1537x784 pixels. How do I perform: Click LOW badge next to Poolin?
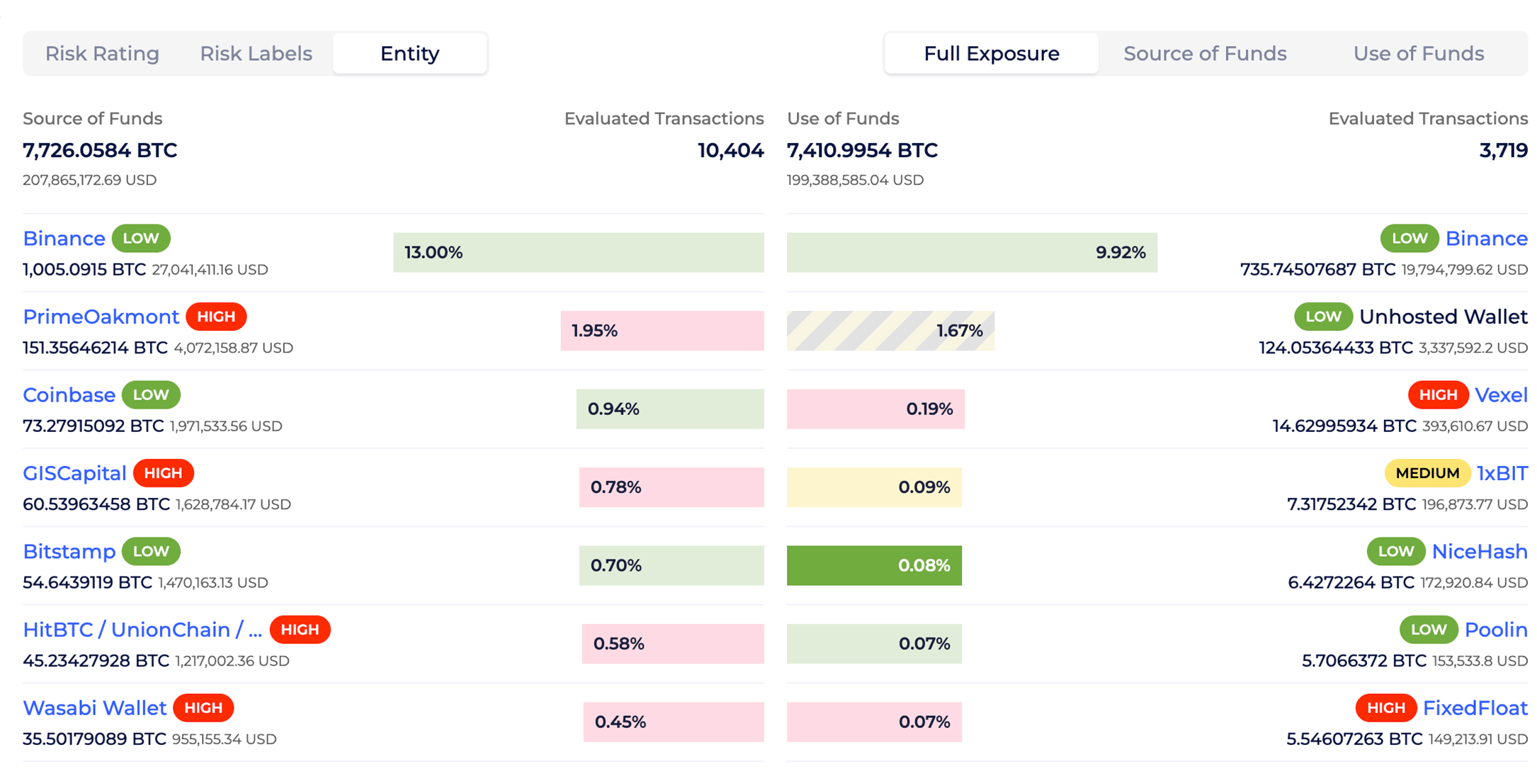(x=1428, y=630)
